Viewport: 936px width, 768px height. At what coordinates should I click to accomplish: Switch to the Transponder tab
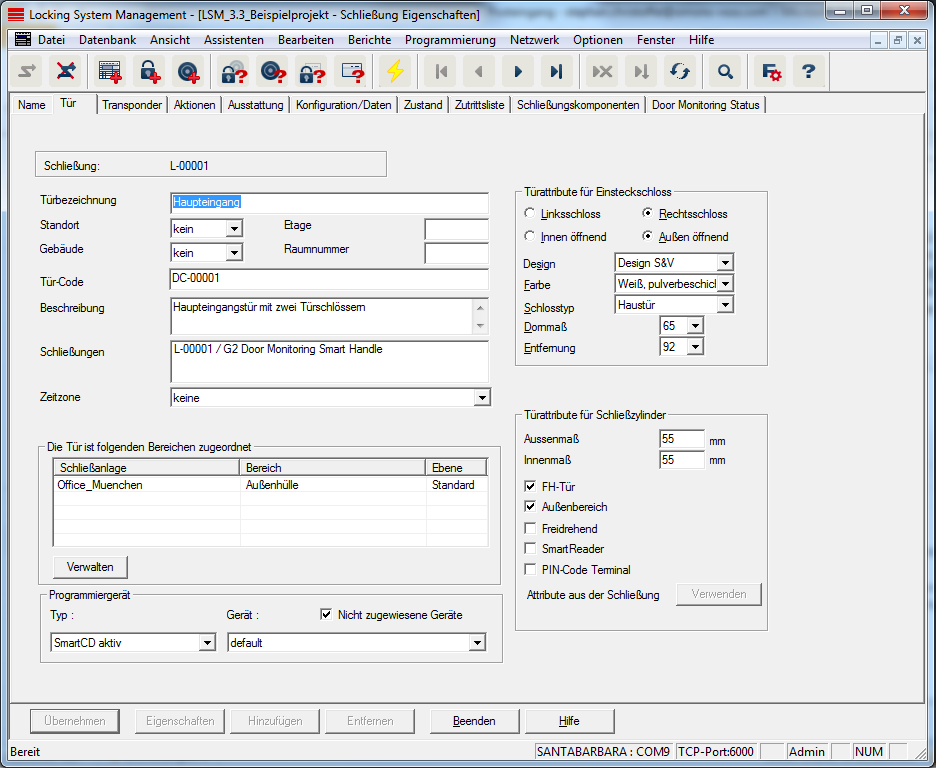[x=132, y=105]
